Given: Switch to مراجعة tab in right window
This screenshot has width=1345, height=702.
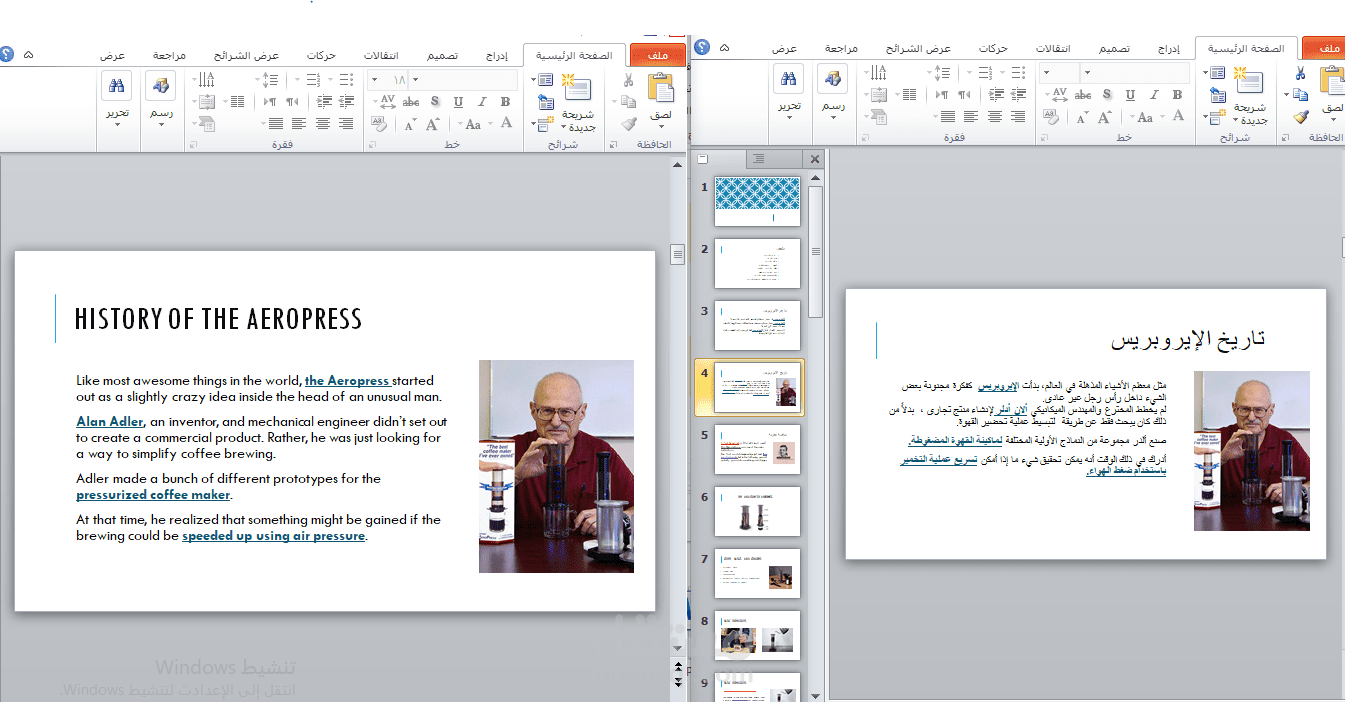Looking at the screenshot, I should [x=841, y=49].
